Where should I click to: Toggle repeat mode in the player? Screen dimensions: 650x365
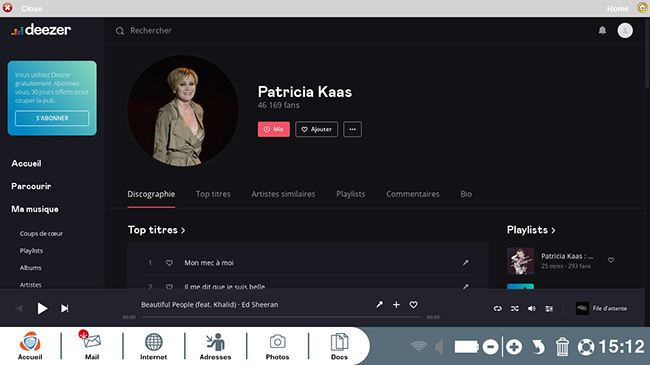click(x=497, y=308)
